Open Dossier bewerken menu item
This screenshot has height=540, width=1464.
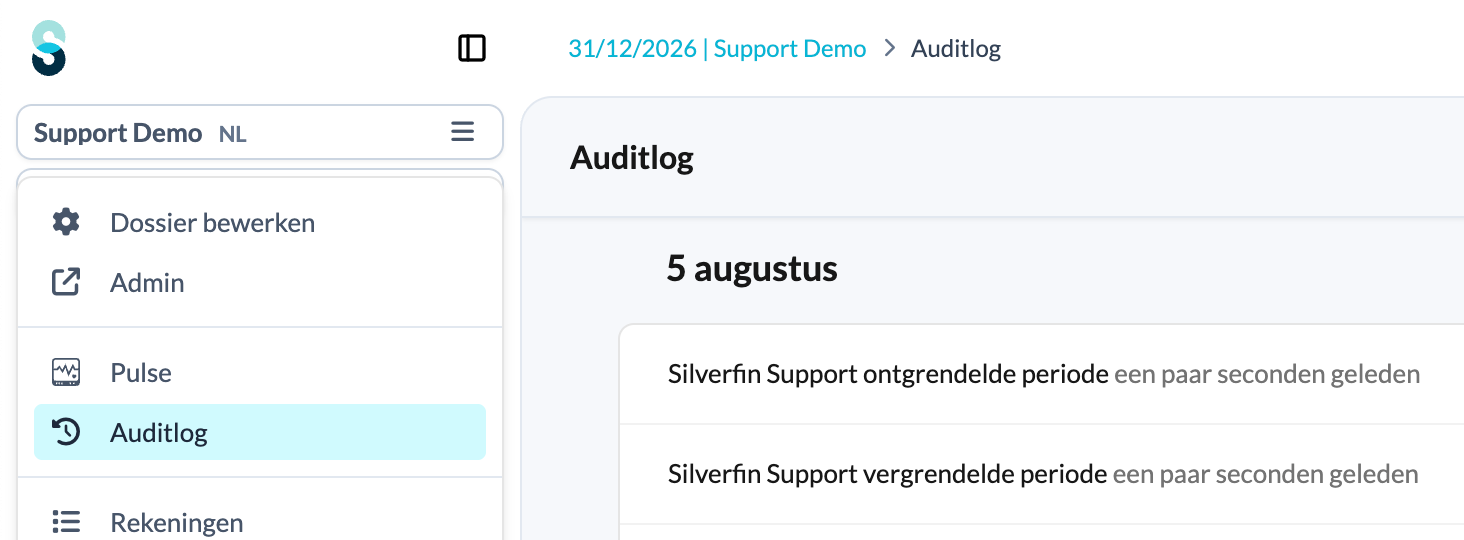tap(260, 222)
